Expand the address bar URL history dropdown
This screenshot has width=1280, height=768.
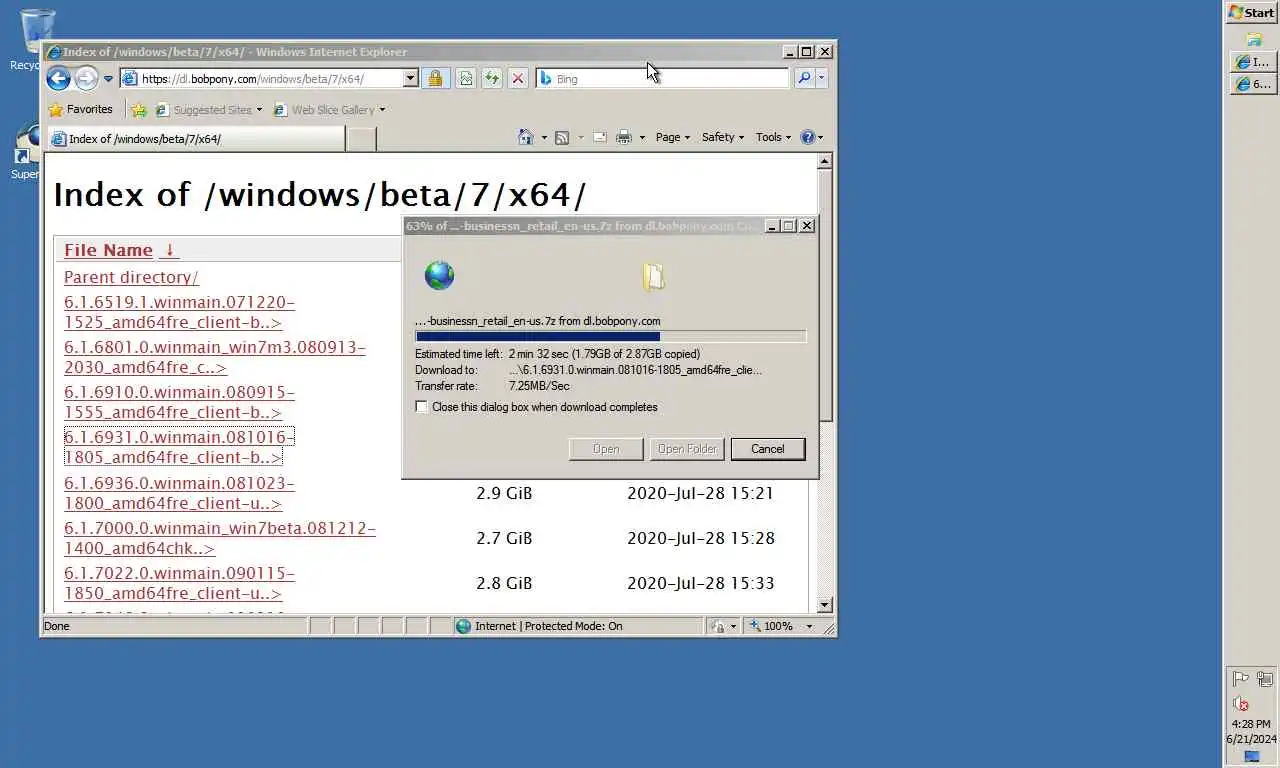pos(410,78)
